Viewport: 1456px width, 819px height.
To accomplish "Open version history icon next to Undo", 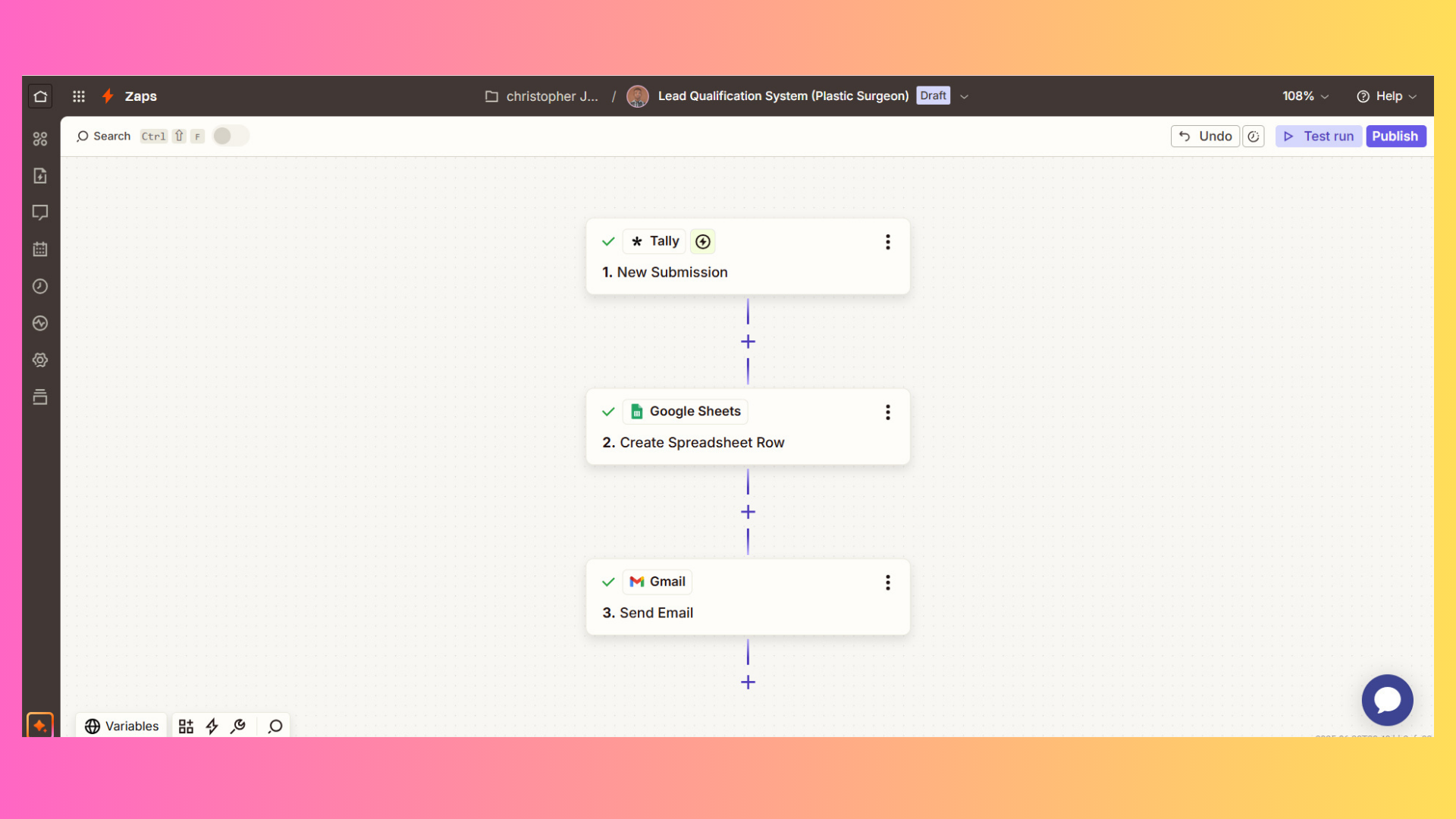I will (x=1254, y=136).
